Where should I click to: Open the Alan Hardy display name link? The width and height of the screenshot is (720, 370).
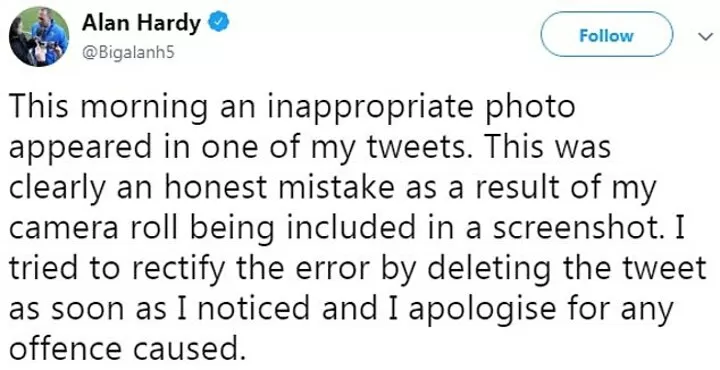(141, 23)
